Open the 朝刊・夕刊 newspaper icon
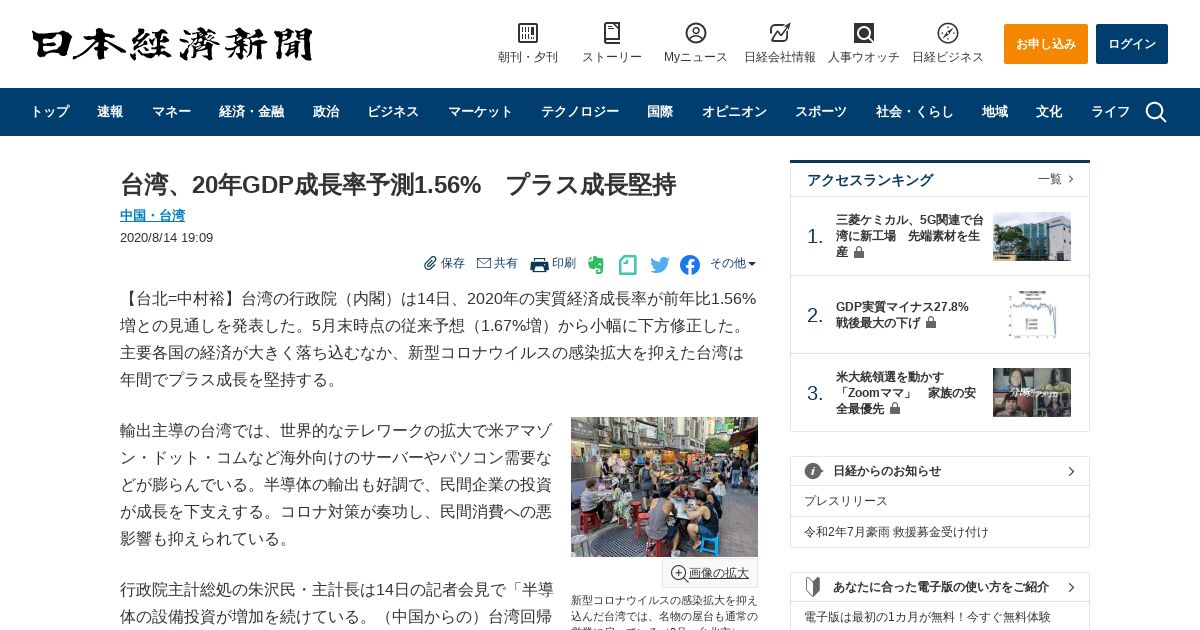1200x630 pixels. (528, 33)
